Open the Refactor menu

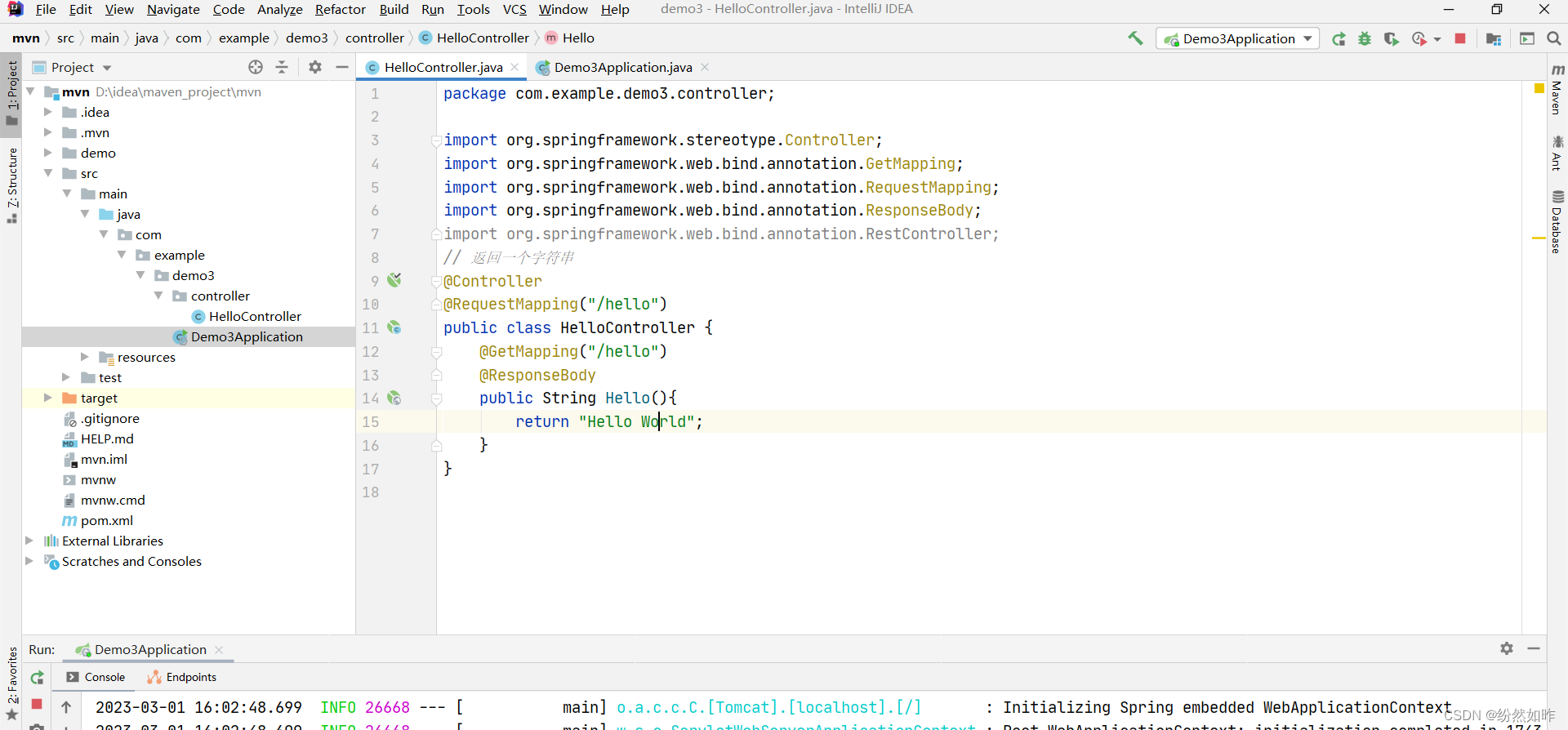point(340,10)
